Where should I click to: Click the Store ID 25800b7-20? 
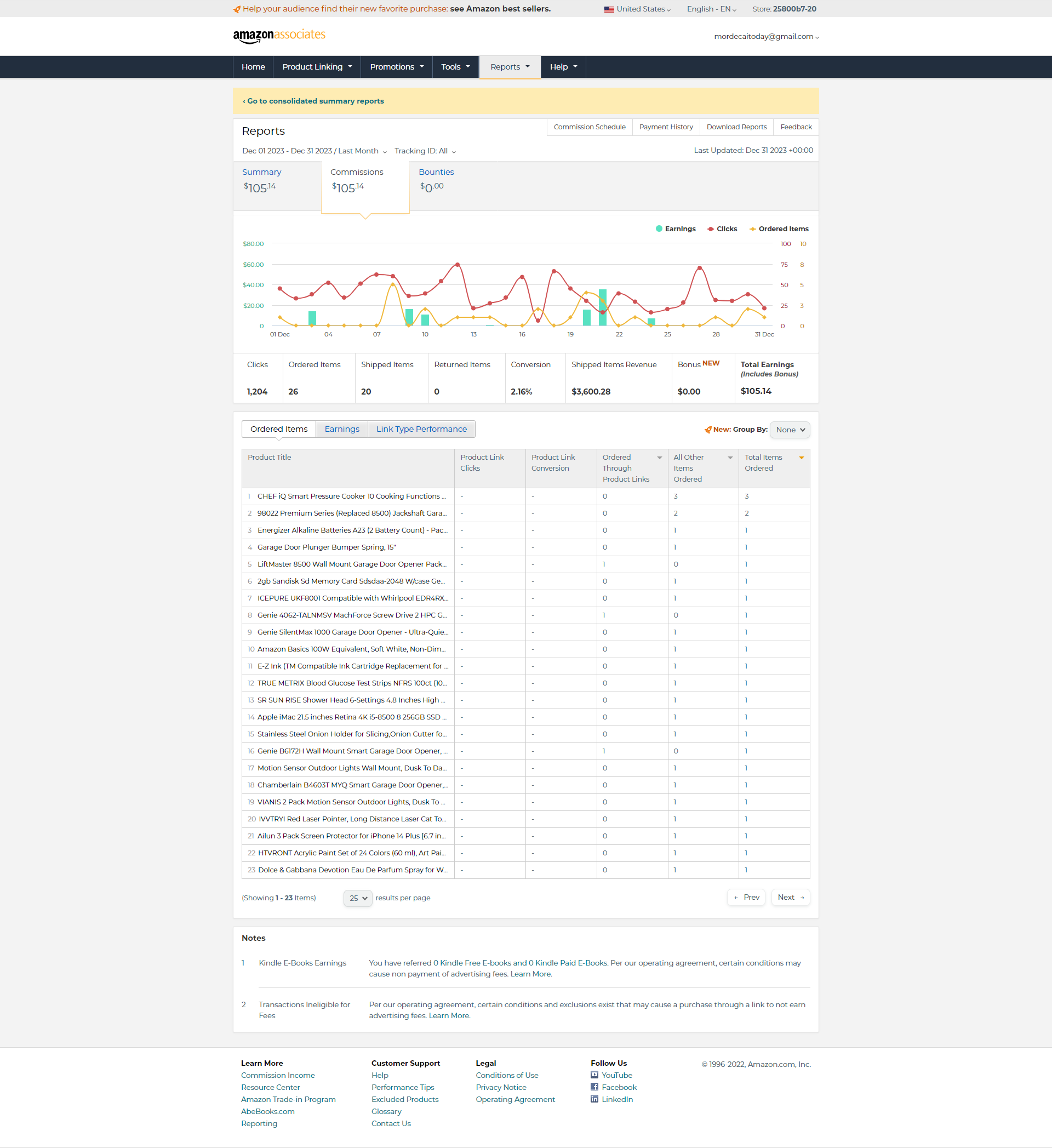pos(794,9)
